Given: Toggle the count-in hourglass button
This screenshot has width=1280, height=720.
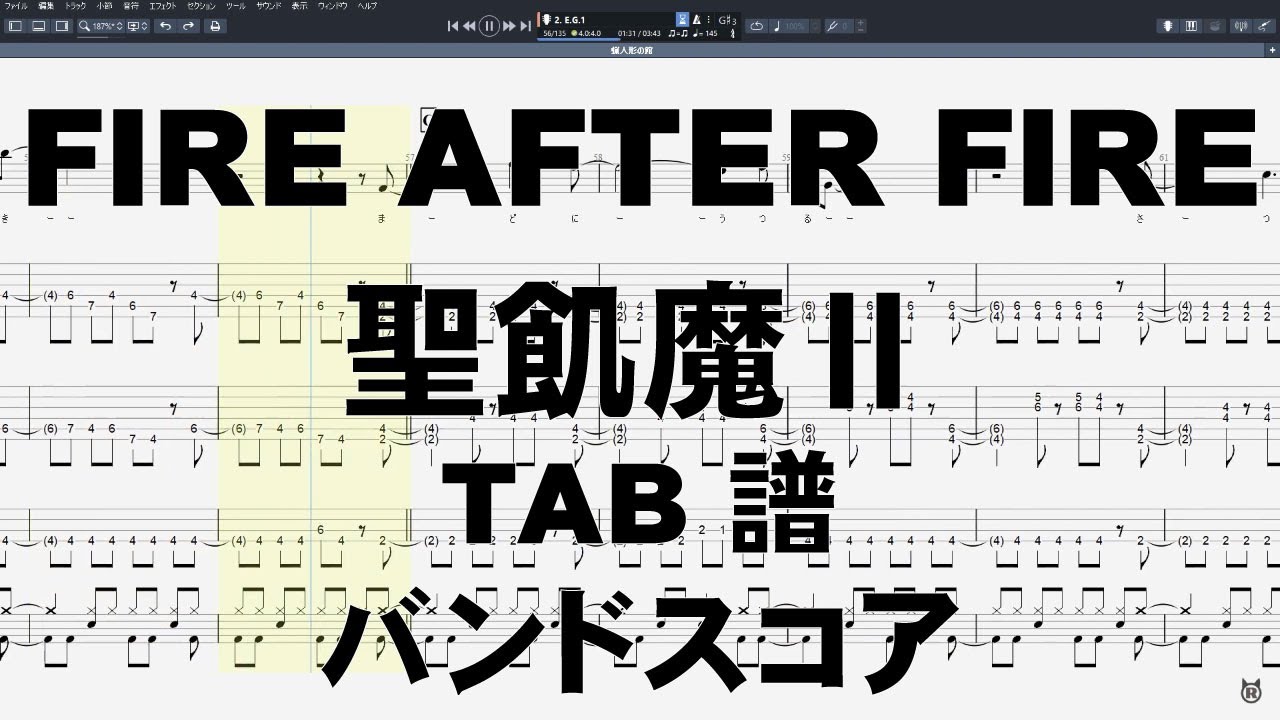Looking at the screenshot, I should 682,19.
